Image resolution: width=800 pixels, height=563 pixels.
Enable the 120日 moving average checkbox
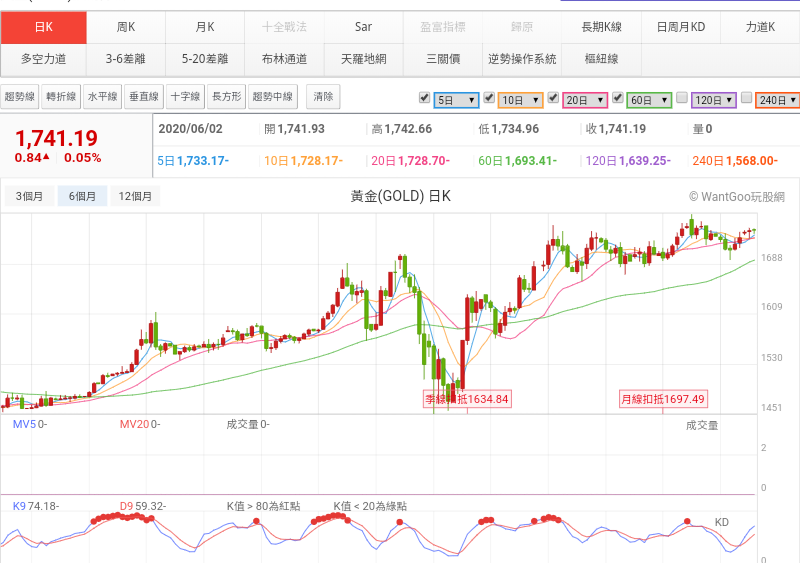click(x=681, y=98)
